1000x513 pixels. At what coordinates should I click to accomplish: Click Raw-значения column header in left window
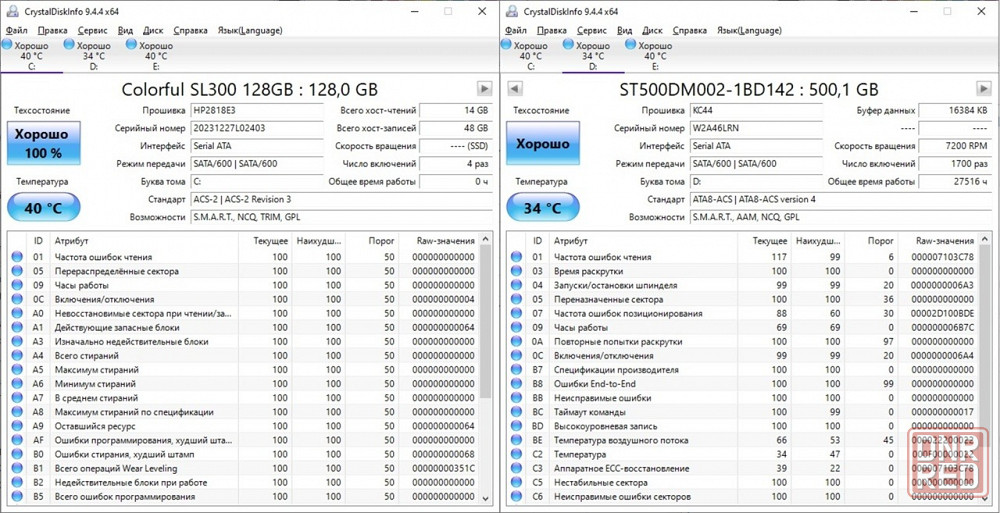(438, 241)
